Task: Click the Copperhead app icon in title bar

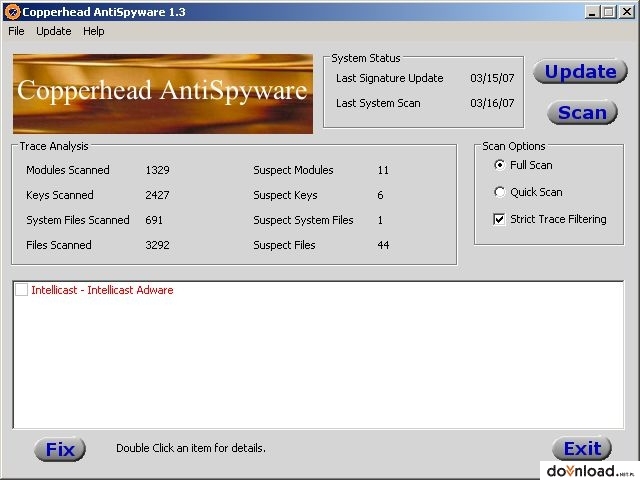Action: [x=12, y=11]
